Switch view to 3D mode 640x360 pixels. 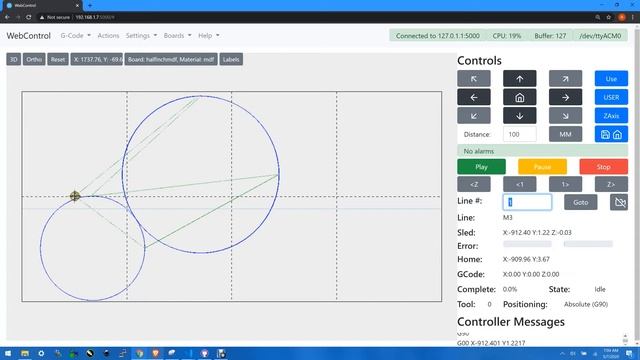[x=13, y=59]
